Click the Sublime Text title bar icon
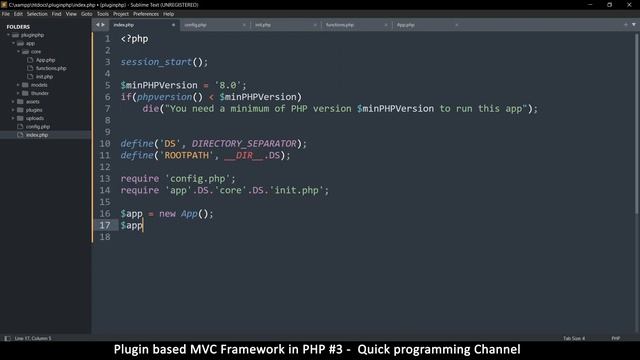This screenshot has height=360, width=640. pyautogui.click(x=4, y=5)
